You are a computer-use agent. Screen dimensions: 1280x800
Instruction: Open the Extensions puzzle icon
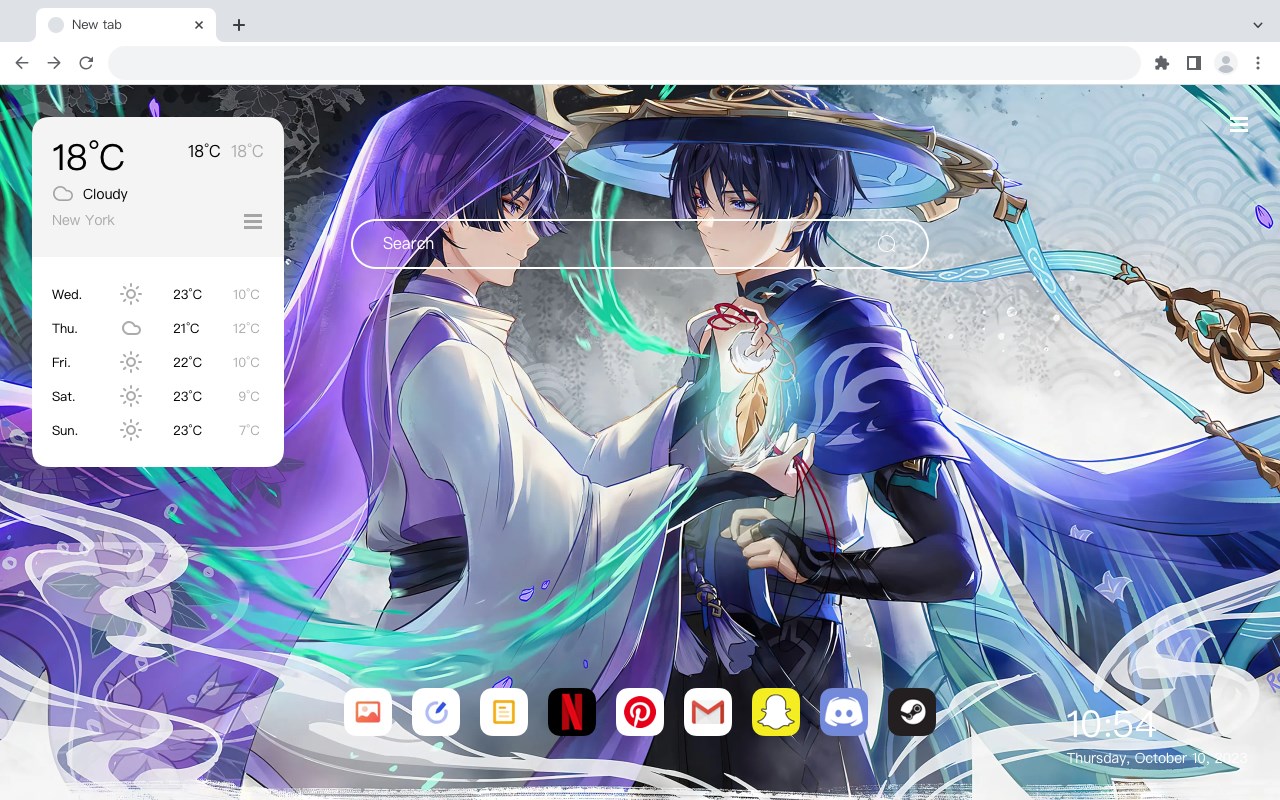(1162, 63)
